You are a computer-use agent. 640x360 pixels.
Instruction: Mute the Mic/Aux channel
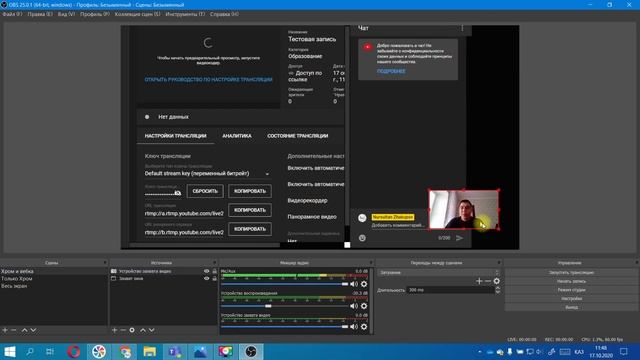point(354,284)
